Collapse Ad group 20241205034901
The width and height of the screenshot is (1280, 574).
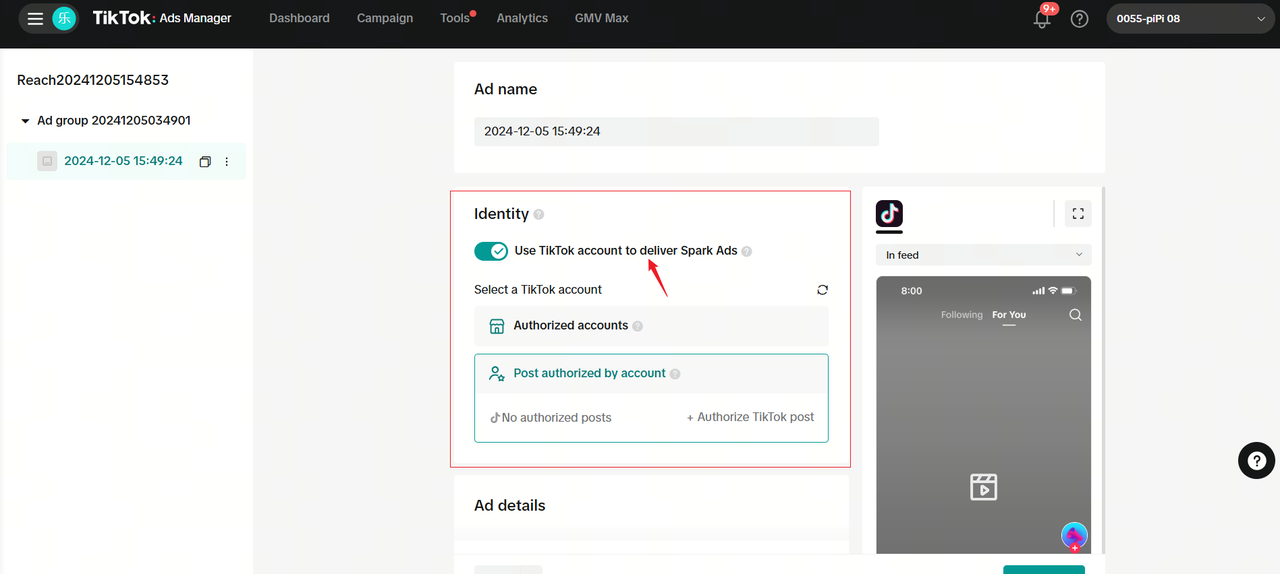pyautogui.click(x=26, y=121)
